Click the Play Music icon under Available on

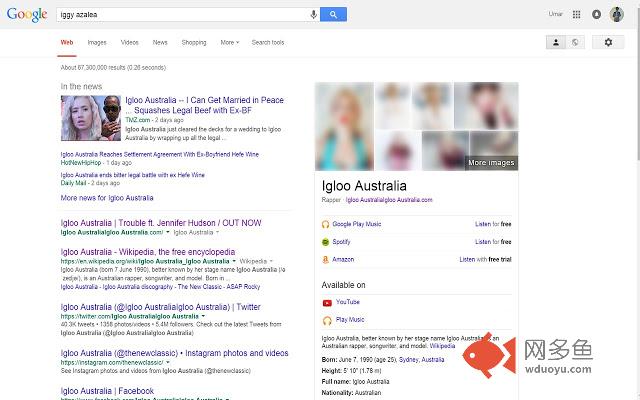327,320
